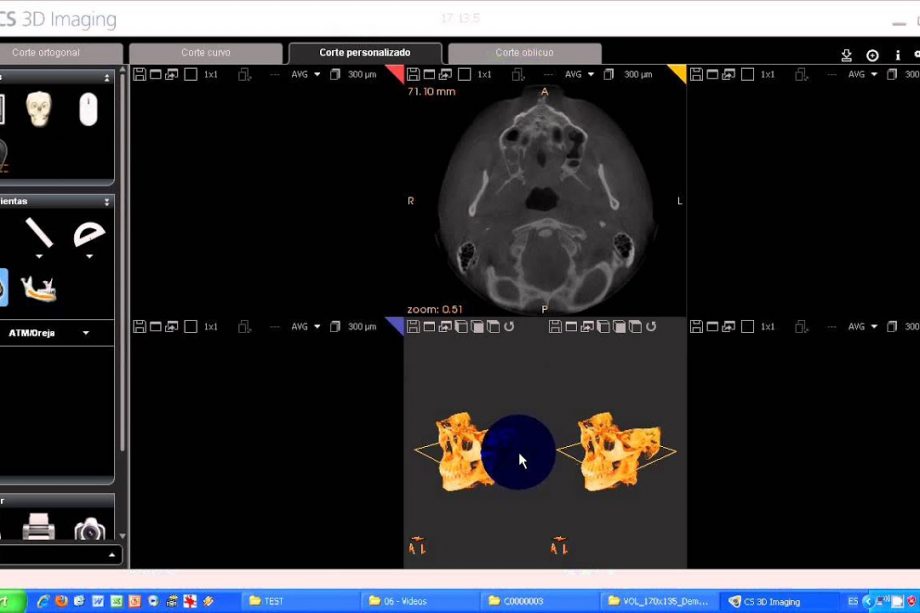
Task: Export the axial slice view image icon
Action: (445, 74)
